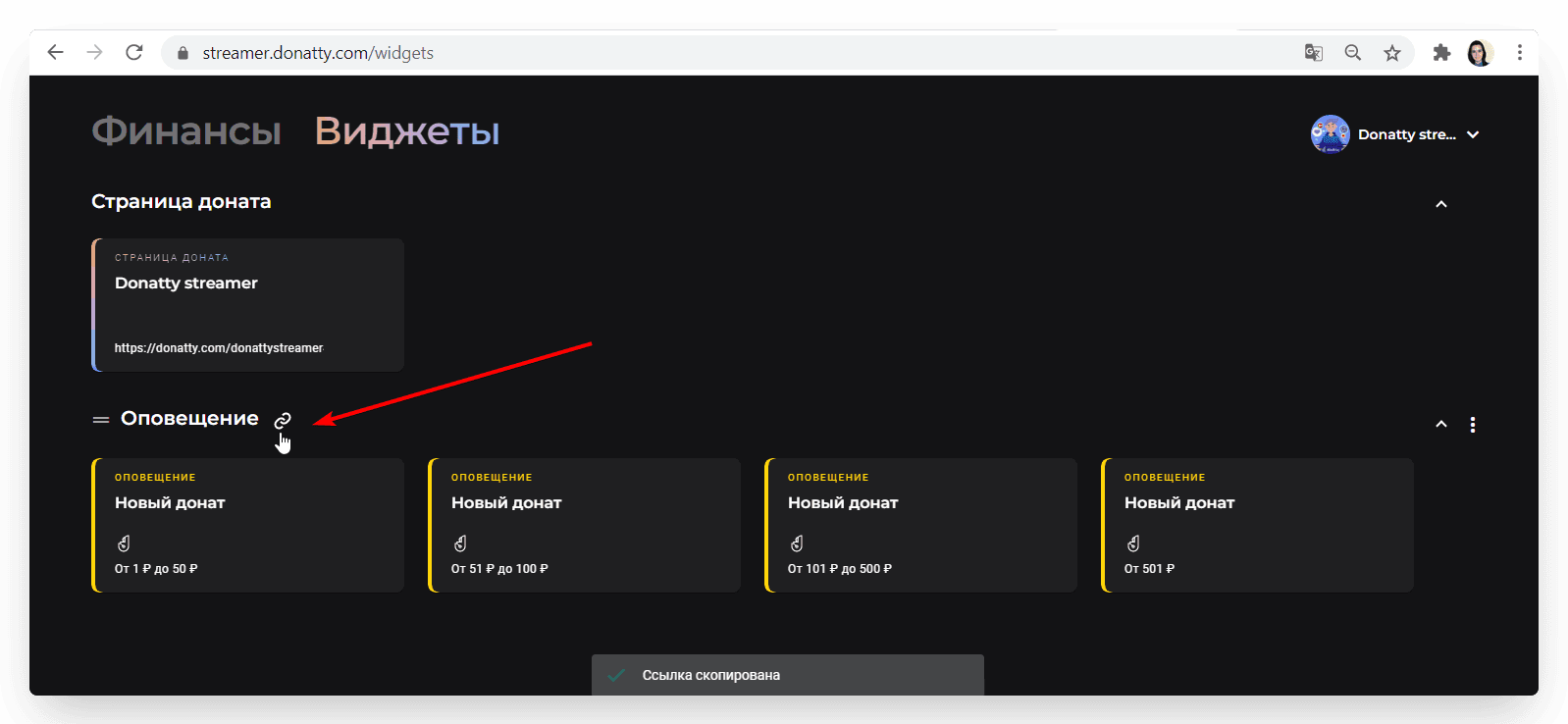Open the alert card От 501 ₽
Viewport: 1568px width, 724px height.
tap(1258, 526)
